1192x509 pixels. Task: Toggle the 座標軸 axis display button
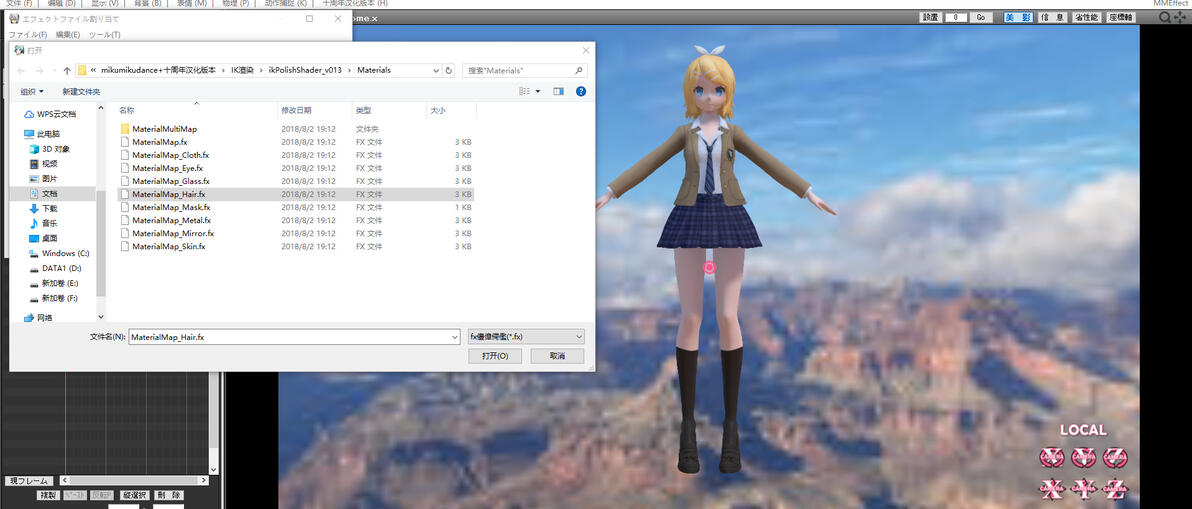(1122, 17)
